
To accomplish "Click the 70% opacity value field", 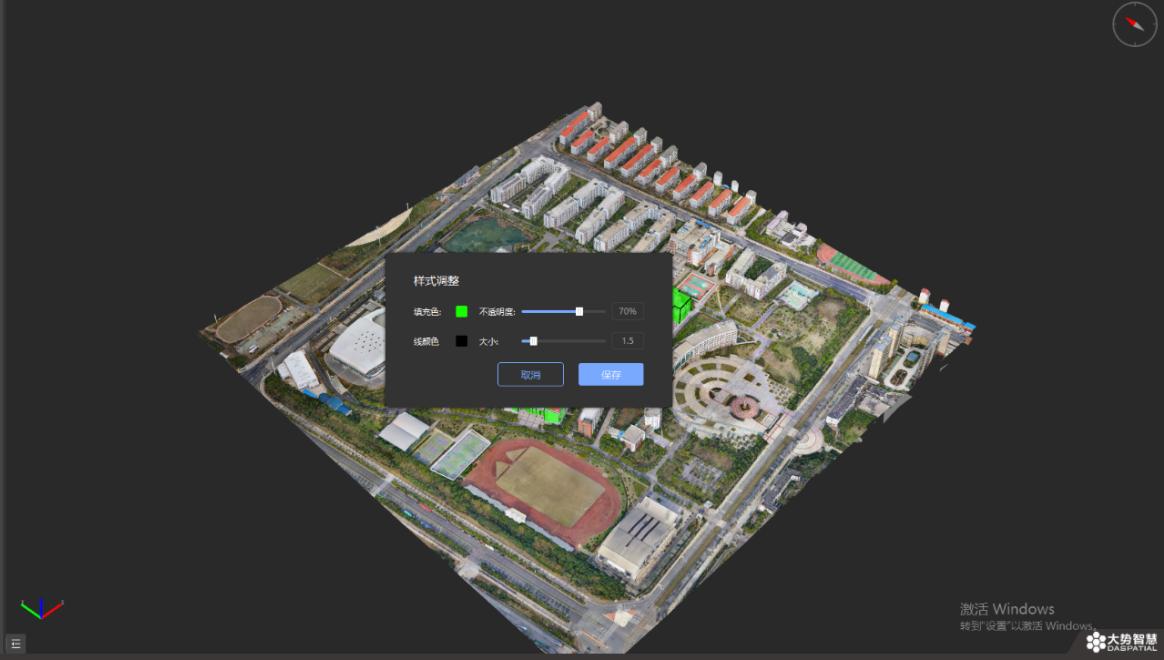I will click(627, 312).
